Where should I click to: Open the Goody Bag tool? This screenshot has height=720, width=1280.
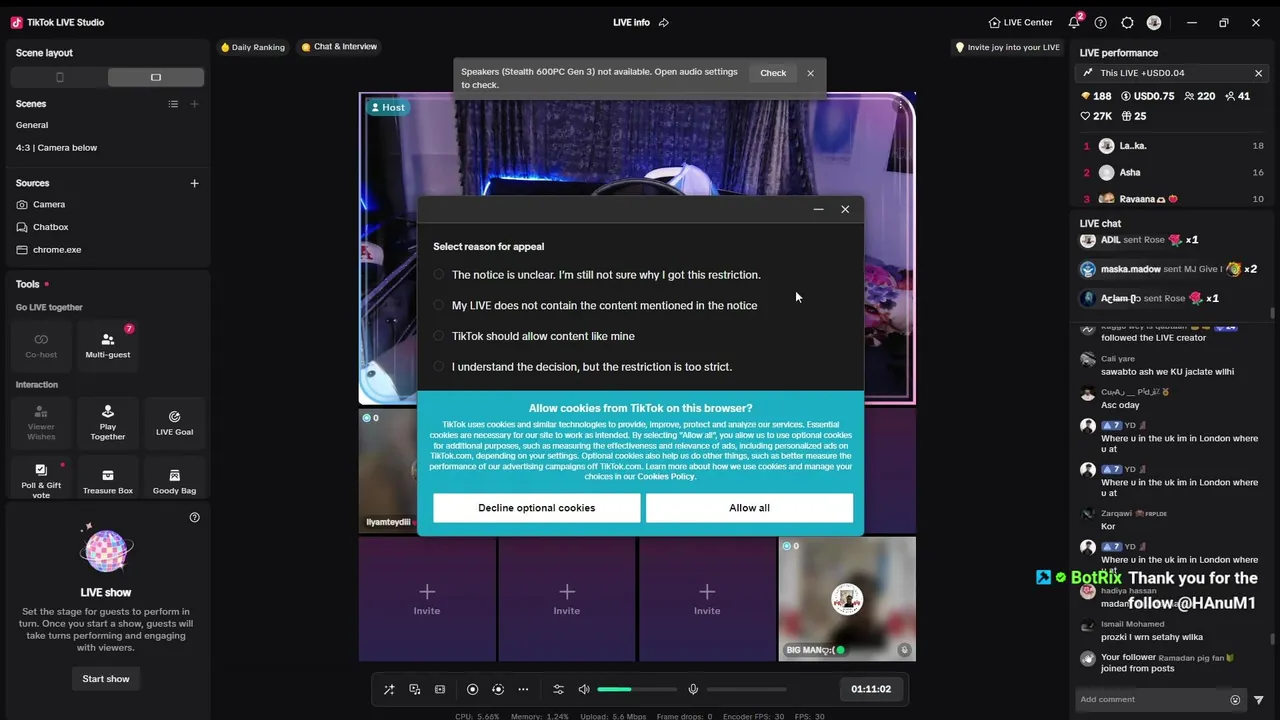click(174, 479)
